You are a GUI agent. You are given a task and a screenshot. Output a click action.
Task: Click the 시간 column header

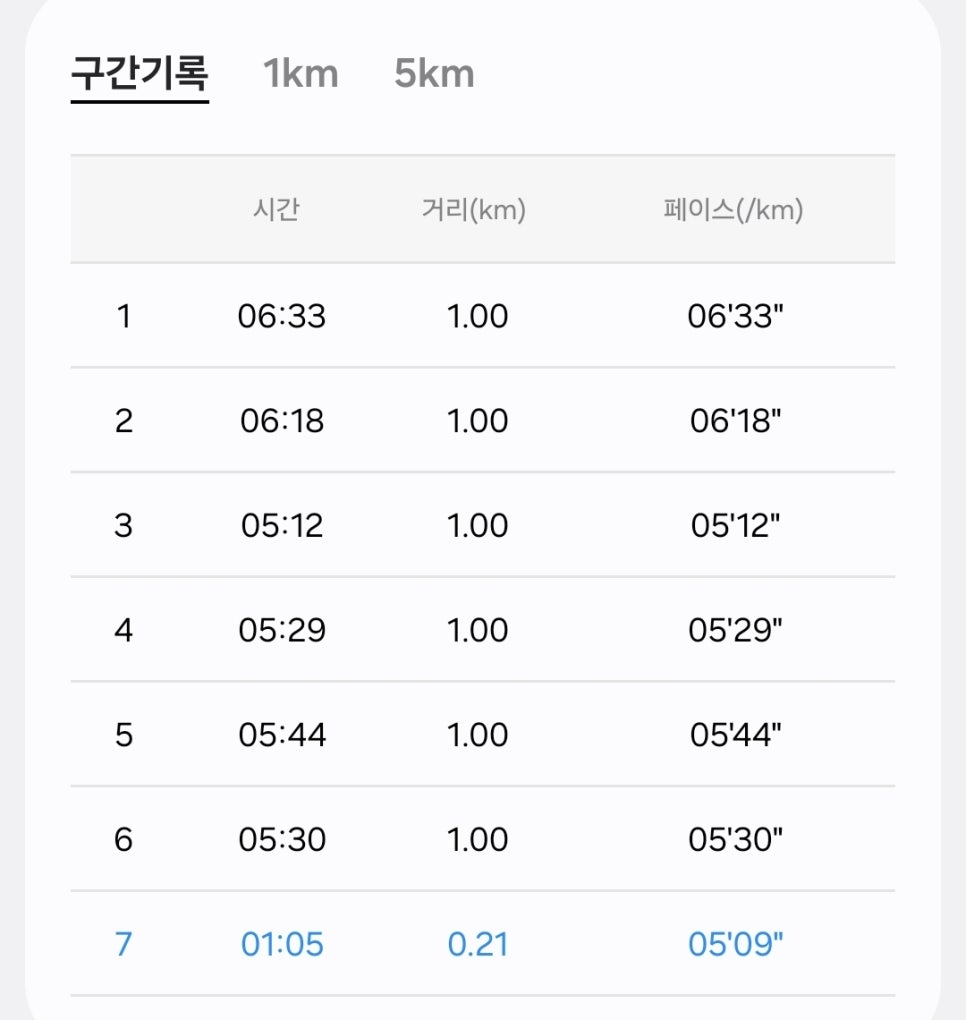(x=276, y=209)
